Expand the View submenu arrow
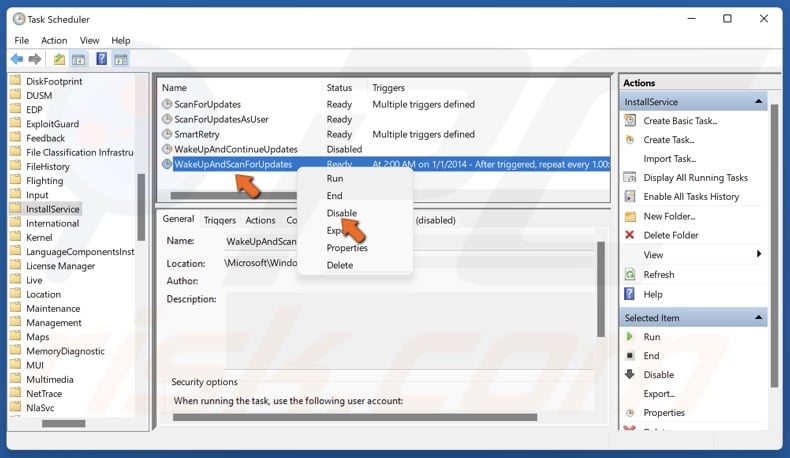The image size is (790, 458). click(x=759, y=254)
